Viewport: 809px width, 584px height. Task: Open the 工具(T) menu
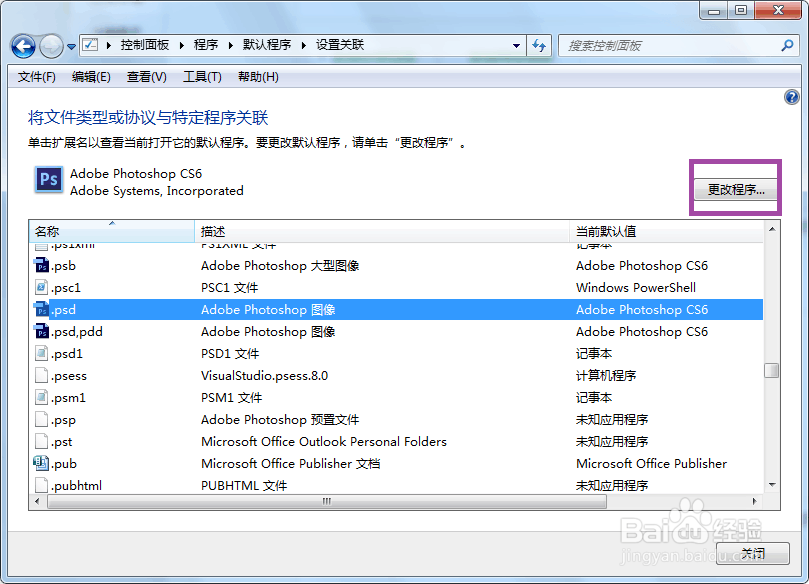202,77
